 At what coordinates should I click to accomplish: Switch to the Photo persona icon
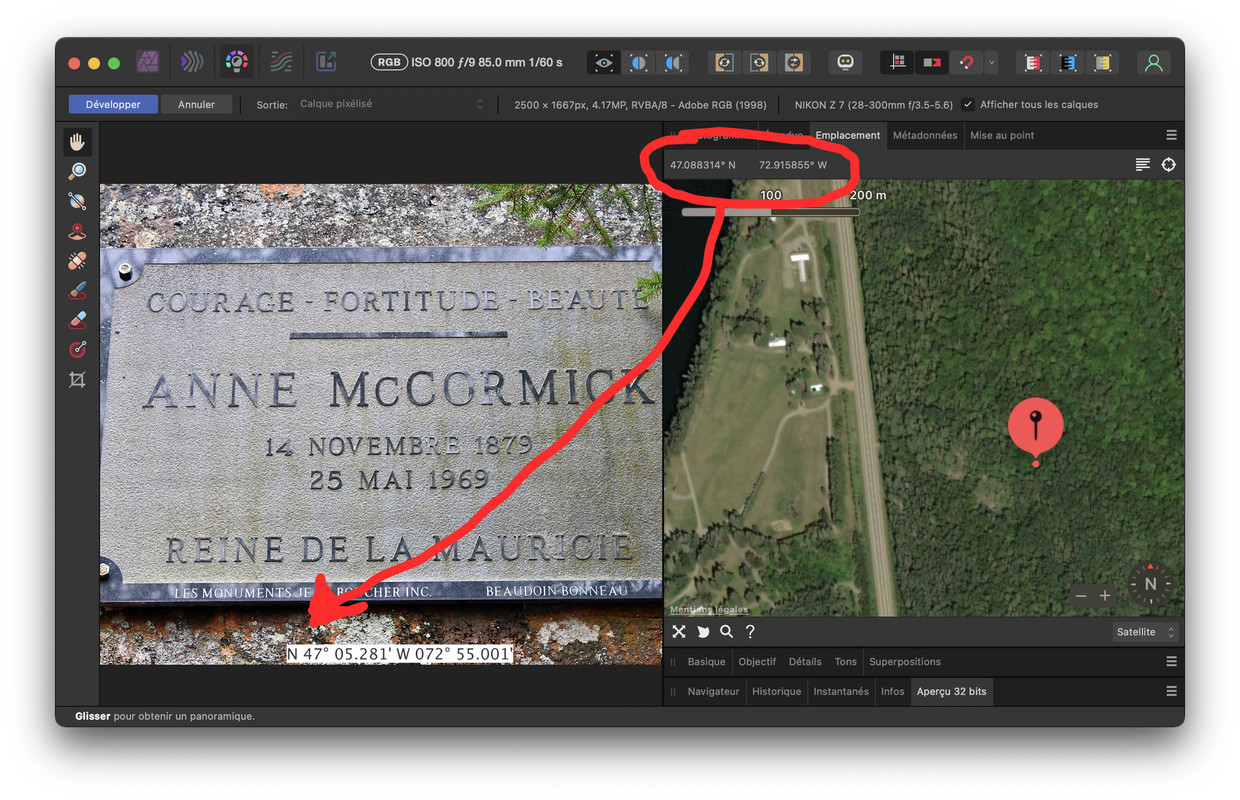148,62
